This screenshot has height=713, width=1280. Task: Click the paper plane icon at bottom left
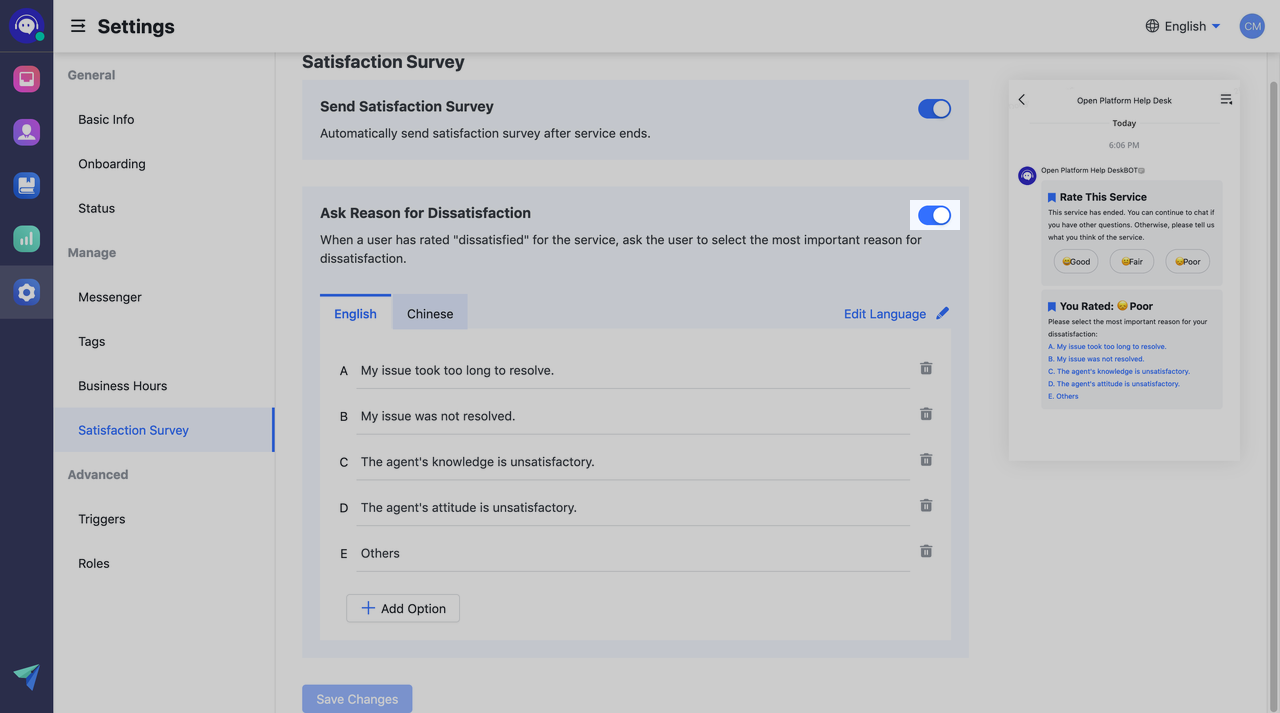(26, 677)
